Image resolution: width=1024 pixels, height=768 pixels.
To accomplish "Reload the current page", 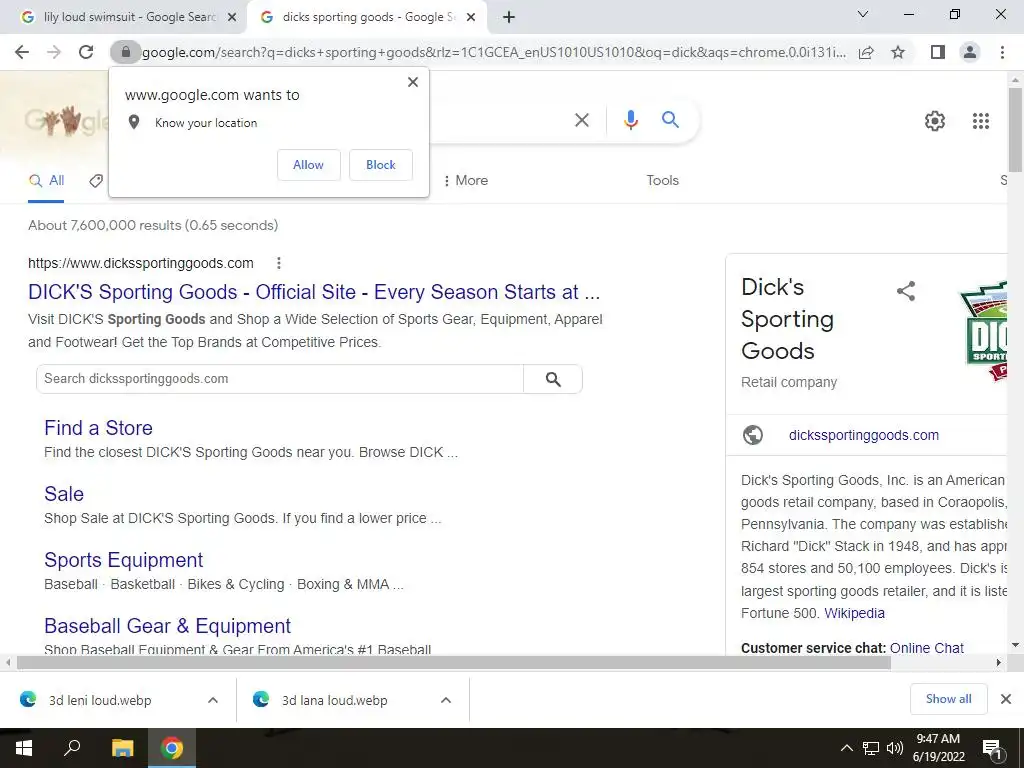I will [86, 52].
